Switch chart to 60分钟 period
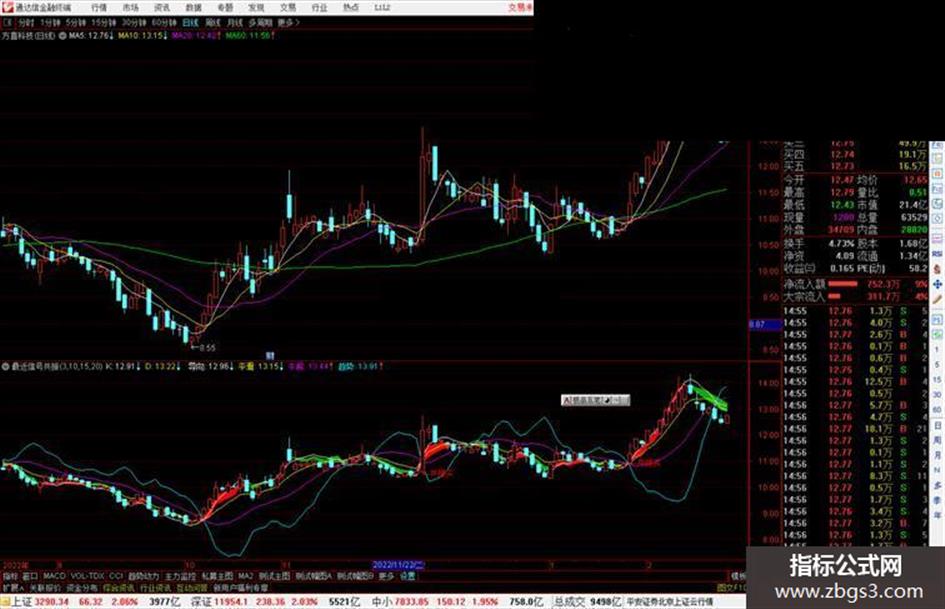The height and width of the screenshot is (609, 945). tap(164, 23)
